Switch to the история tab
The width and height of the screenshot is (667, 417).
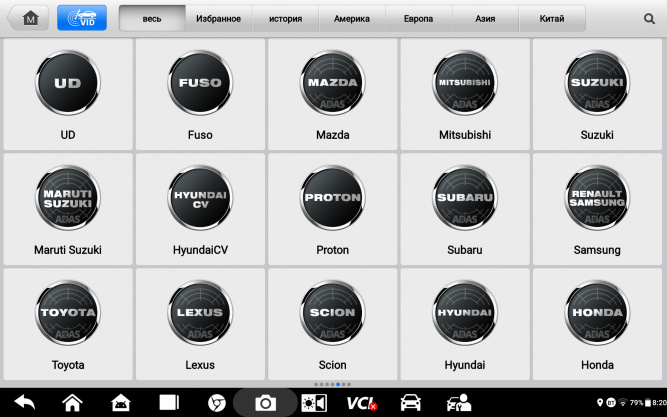tap(285, 18)
